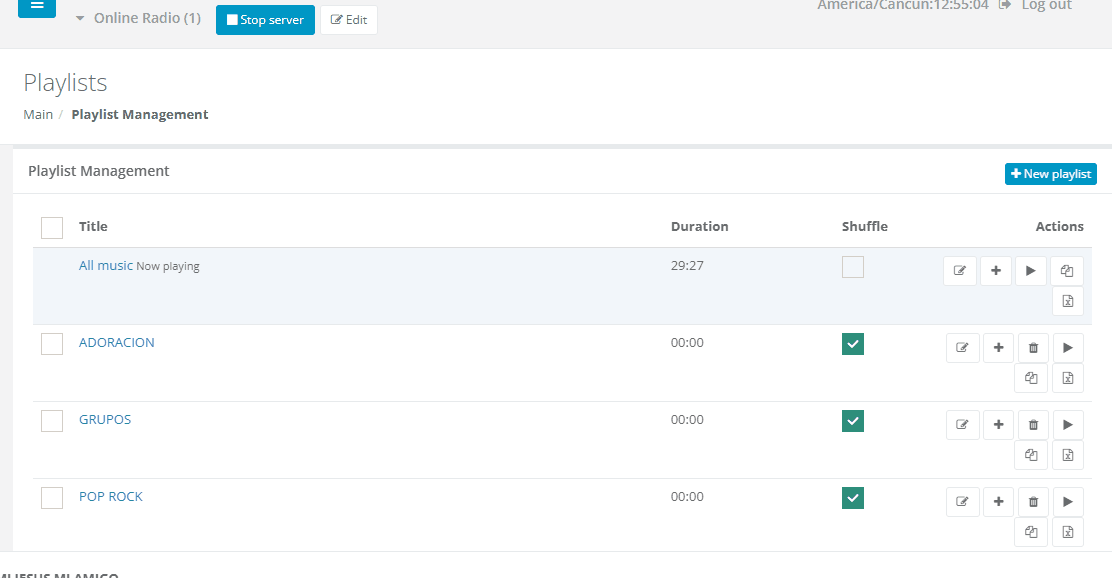
Task: Copy the POP ROCK playlist
Action: [1031, 533]
